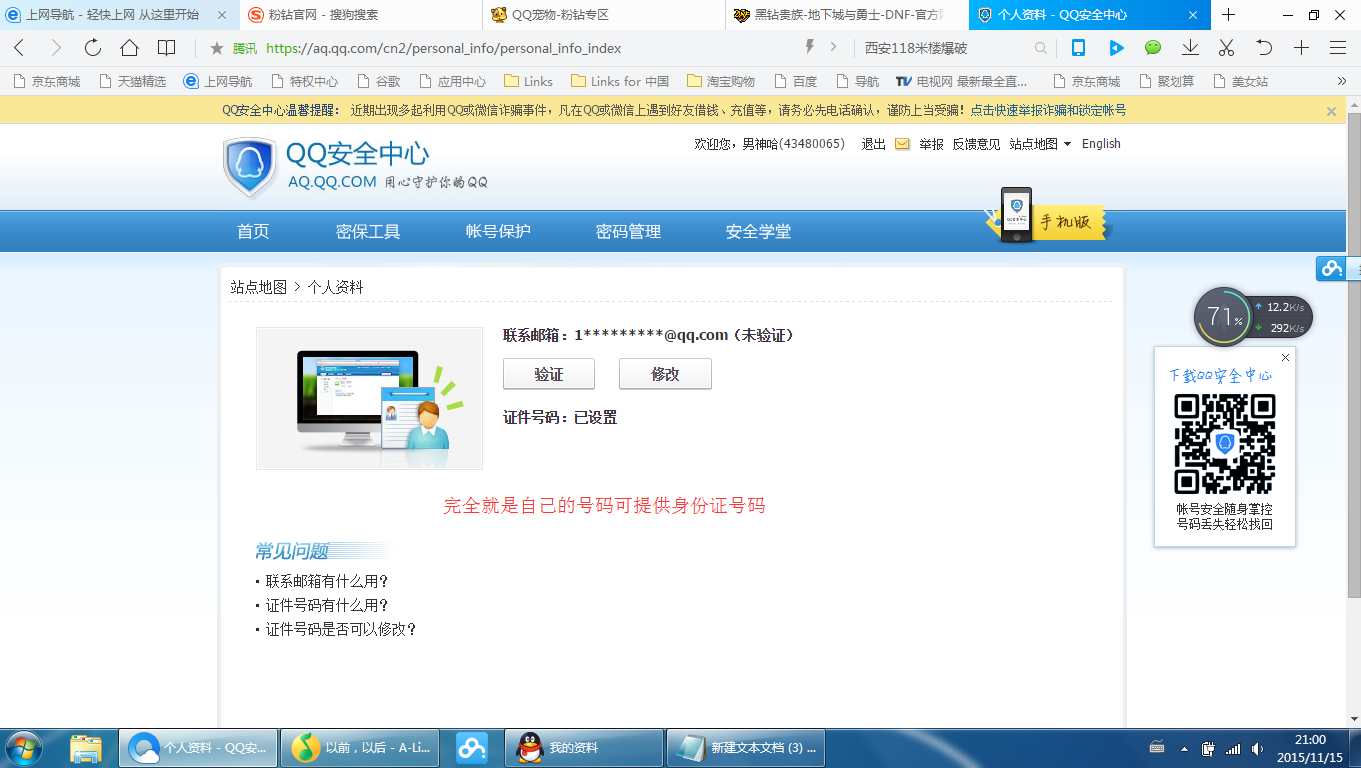Show hidden tray icons arrow
Image resolution: width=1361 pixels, height=768 pixels.
[1184, 748]
